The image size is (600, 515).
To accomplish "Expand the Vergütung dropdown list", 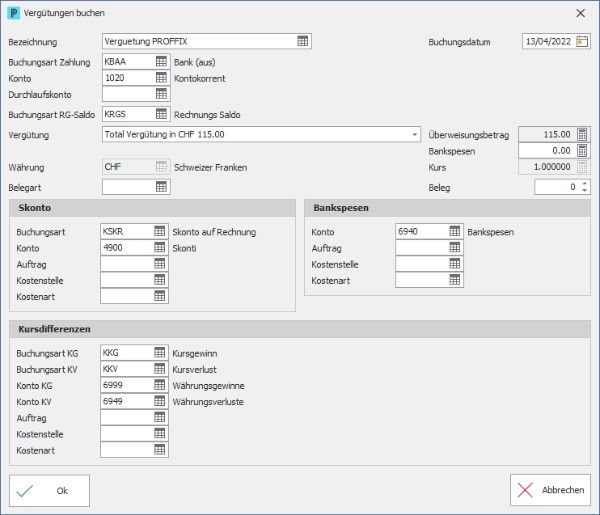I will 414,134.
